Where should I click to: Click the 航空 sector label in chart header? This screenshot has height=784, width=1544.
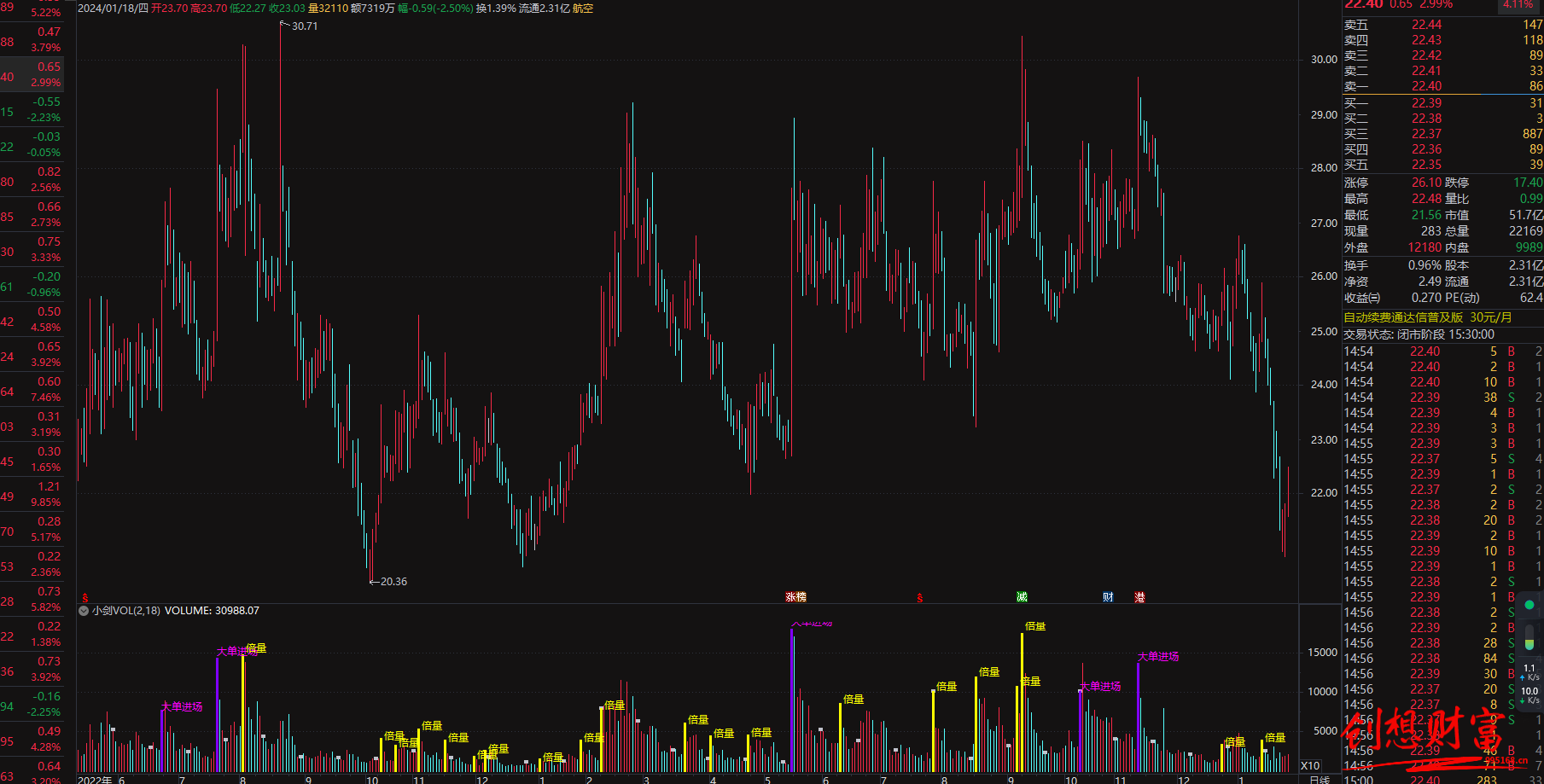(582, 8)
